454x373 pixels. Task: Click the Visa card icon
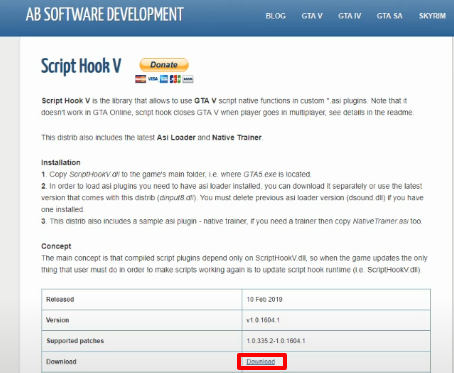(x=153, y=79)
